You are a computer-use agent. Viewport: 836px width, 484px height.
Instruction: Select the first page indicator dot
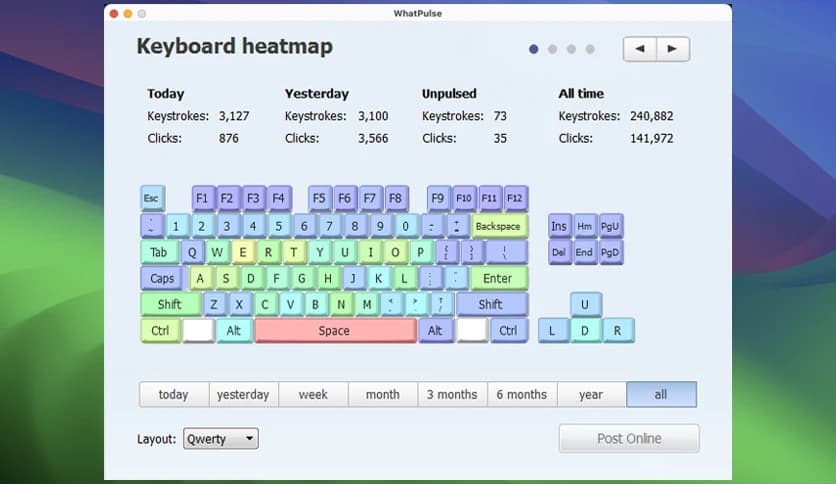534,49
